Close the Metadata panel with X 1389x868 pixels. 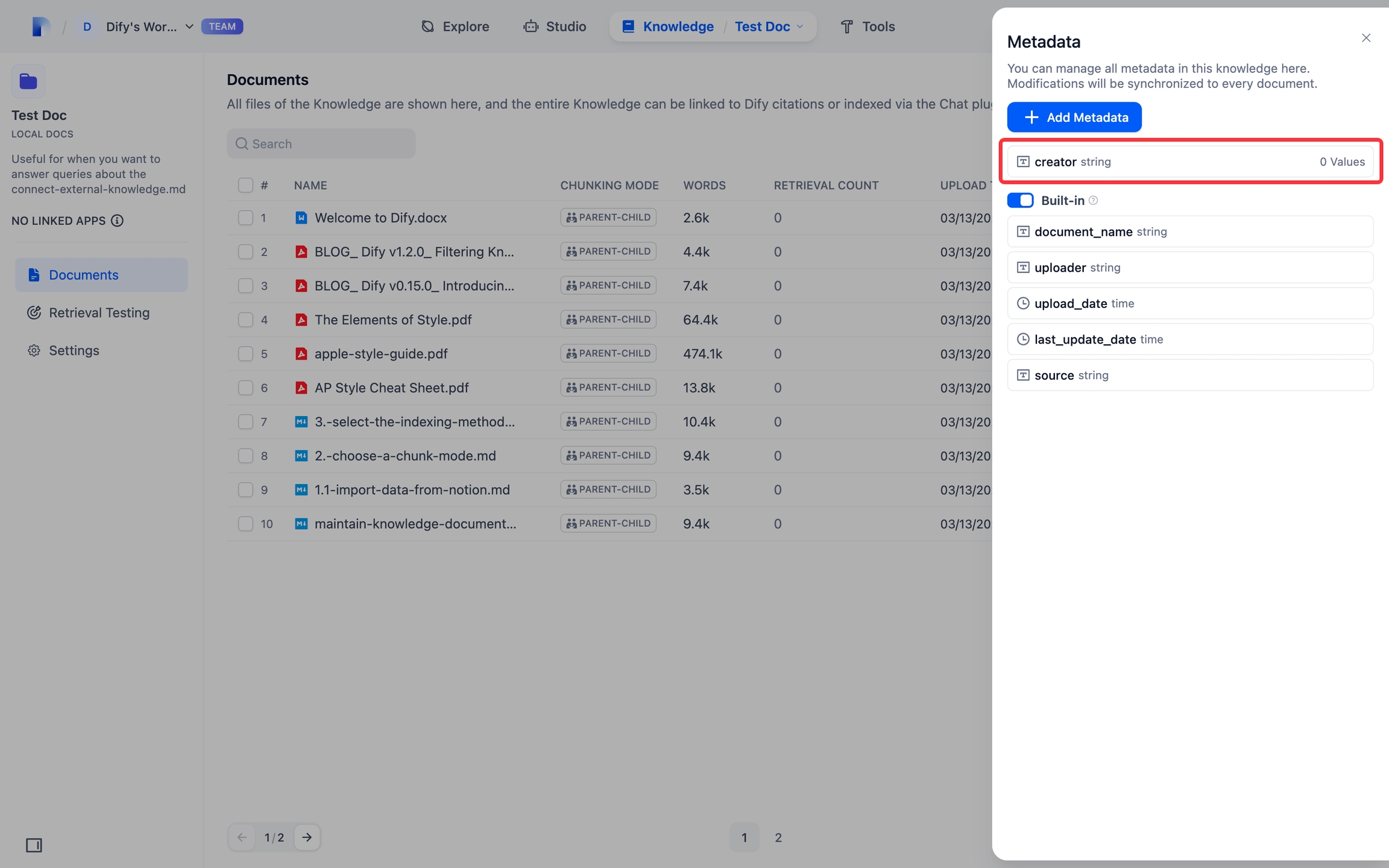click(x=1365, y=38)
